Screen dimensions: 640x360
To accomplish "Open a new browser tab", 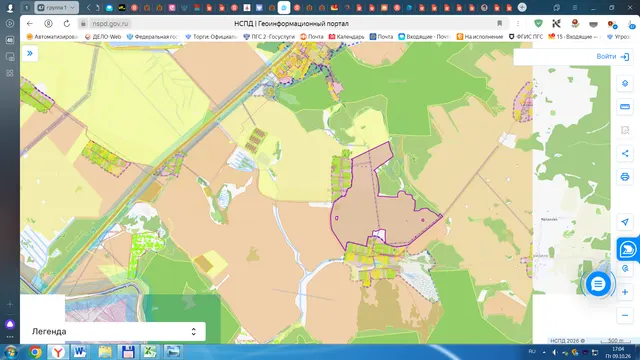I will click(522, 7).
